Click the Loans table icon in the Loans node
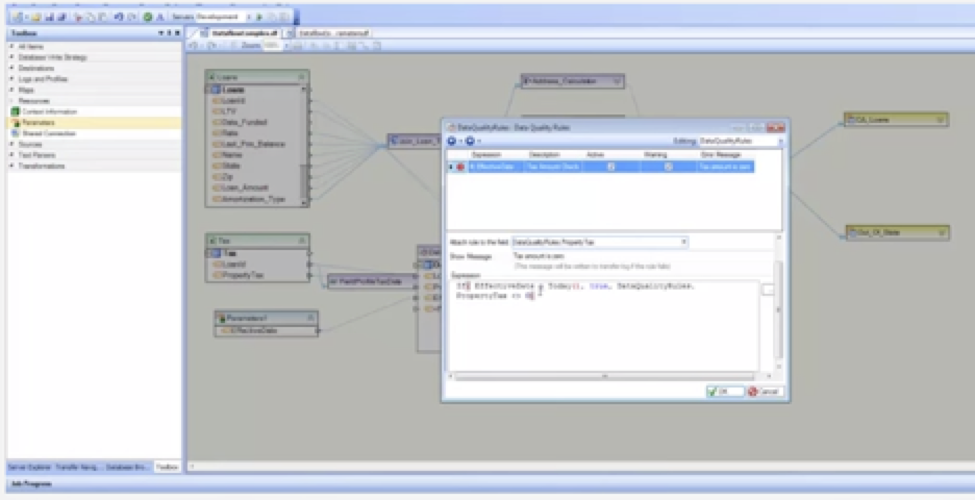Screen dimensions: 975x500 point(214,90)
